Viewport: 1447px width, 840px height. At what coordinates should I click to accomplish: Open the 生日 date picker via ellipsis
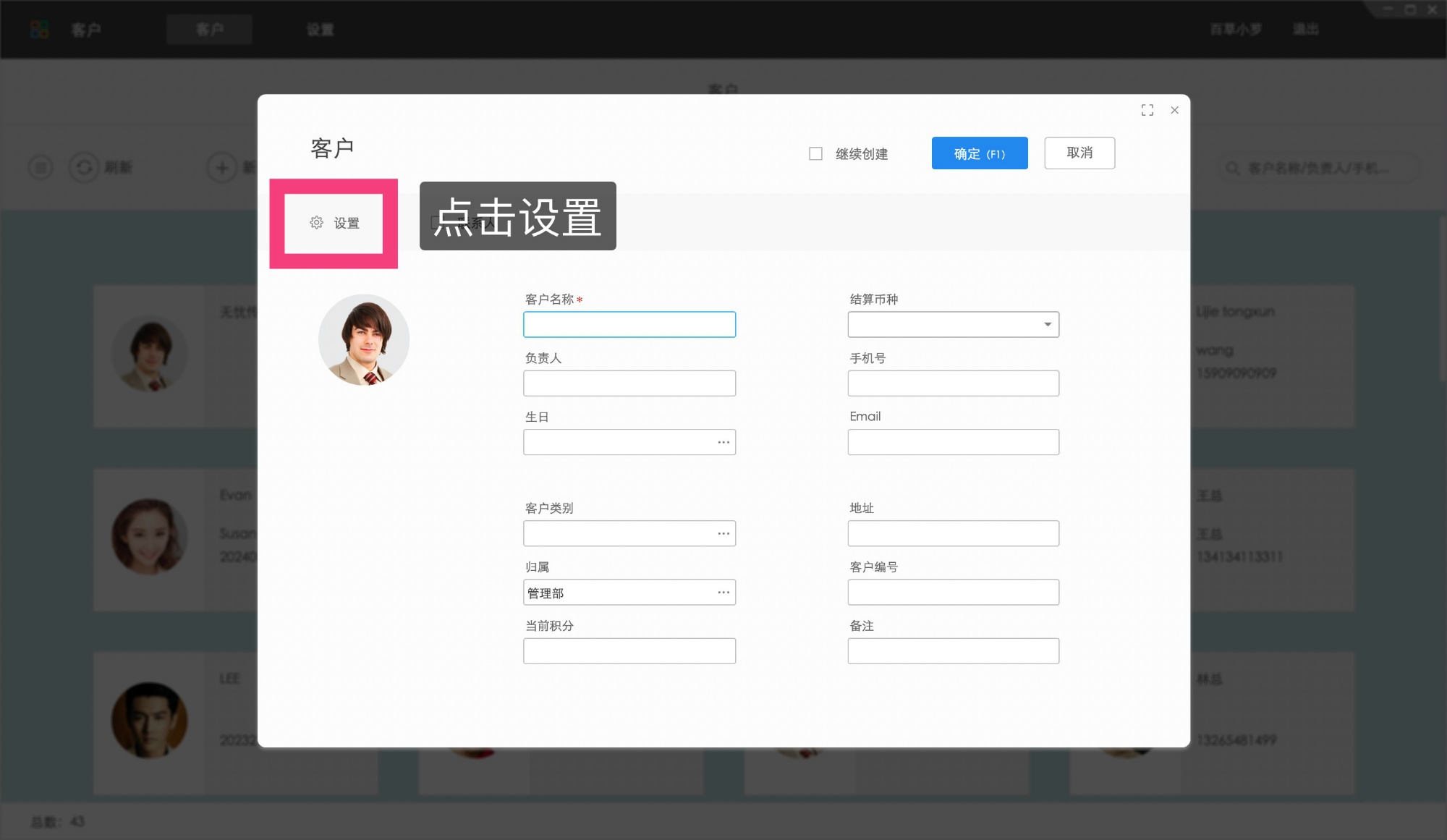[723, 441]
